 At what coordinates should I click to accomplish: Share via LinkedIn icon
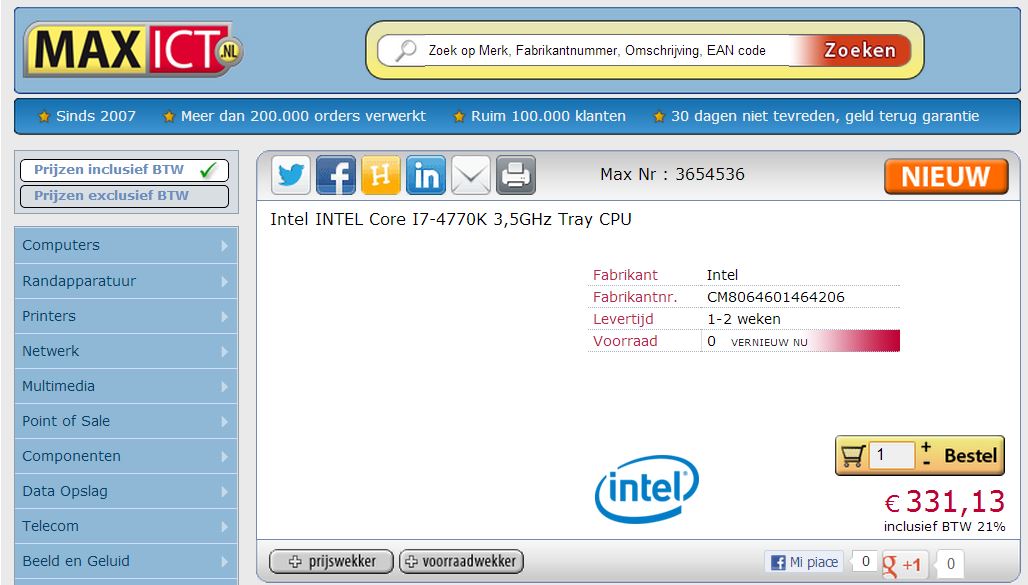[x=426, y=176]
